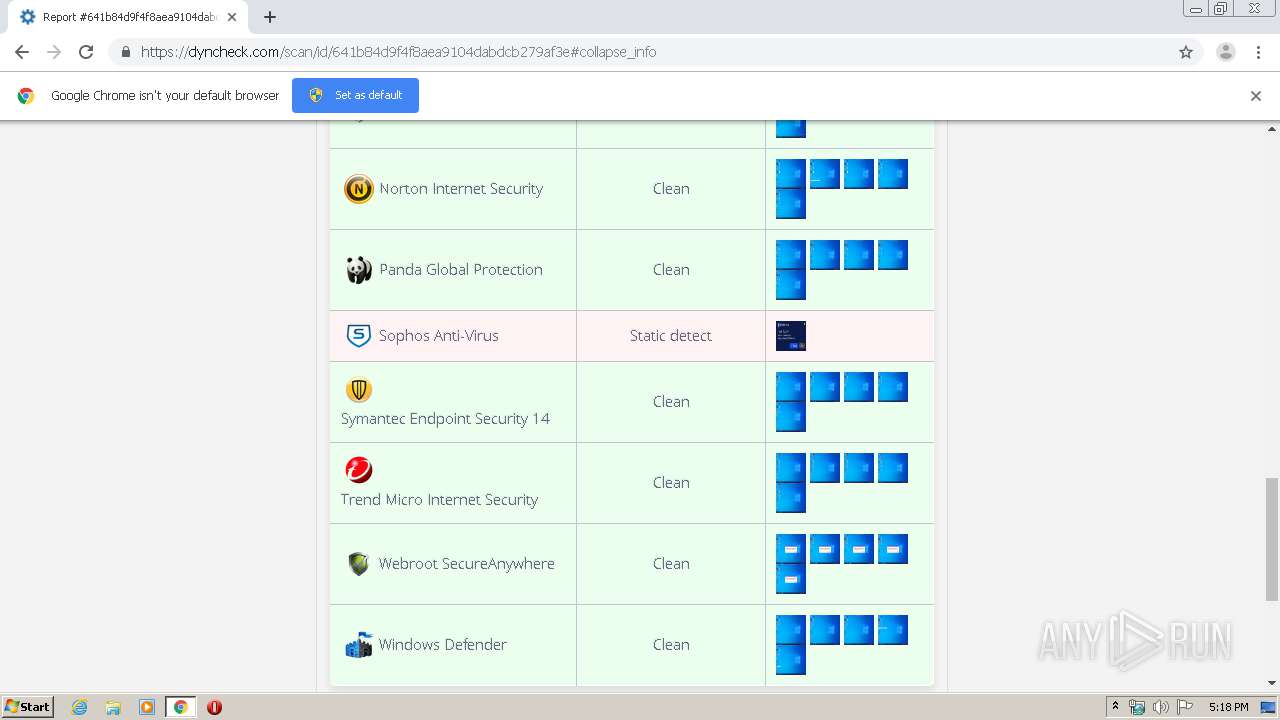Close the Report #641b84d9 tab
Screen dimensions: 1280x720
point(232,17)
